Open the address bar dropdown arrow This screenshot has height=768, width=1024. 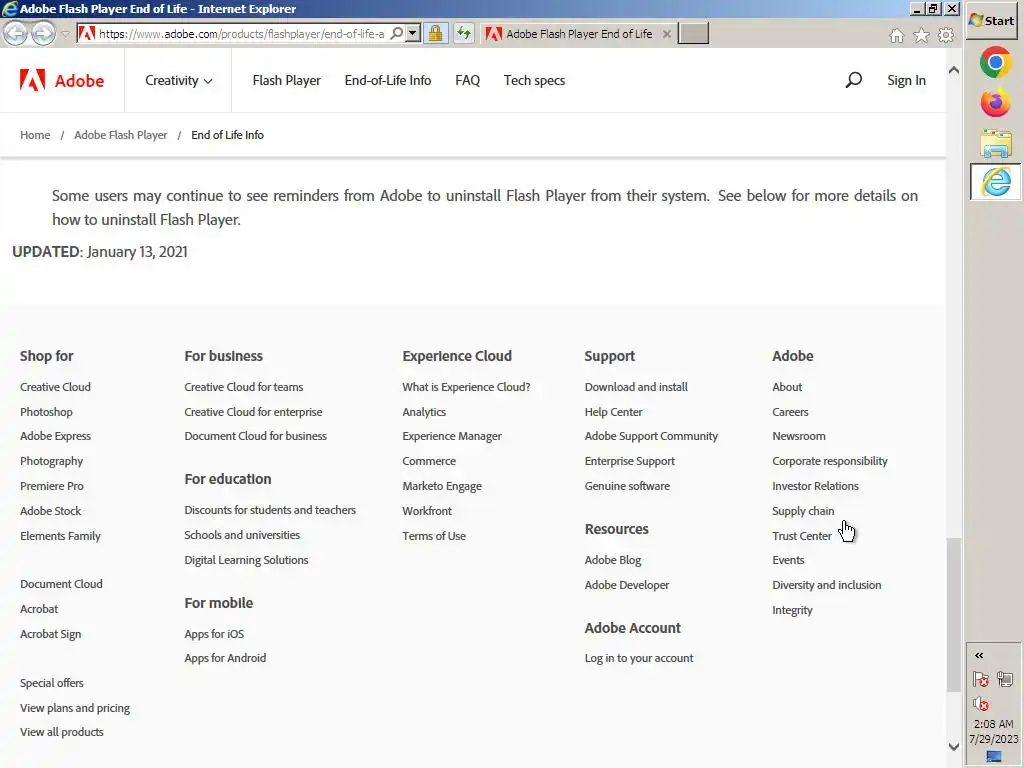[413, 33]
